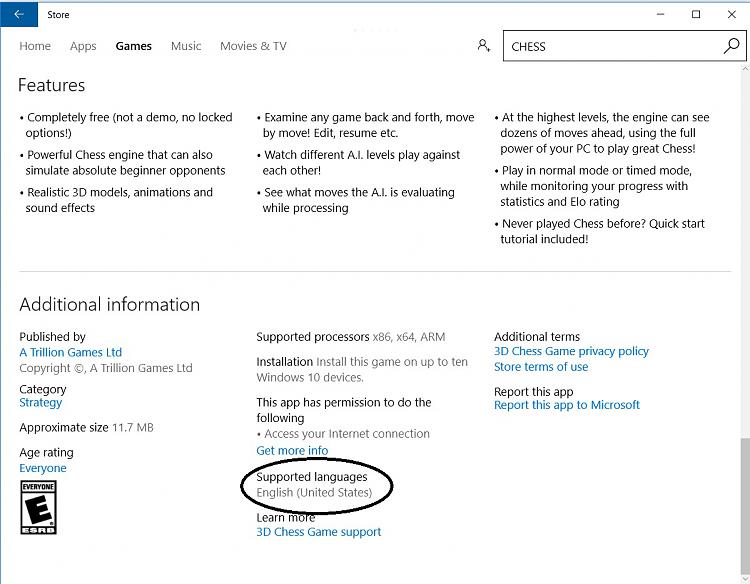Click the Get more info link
This screenshot has height=584, width=750.
(292, 451)
